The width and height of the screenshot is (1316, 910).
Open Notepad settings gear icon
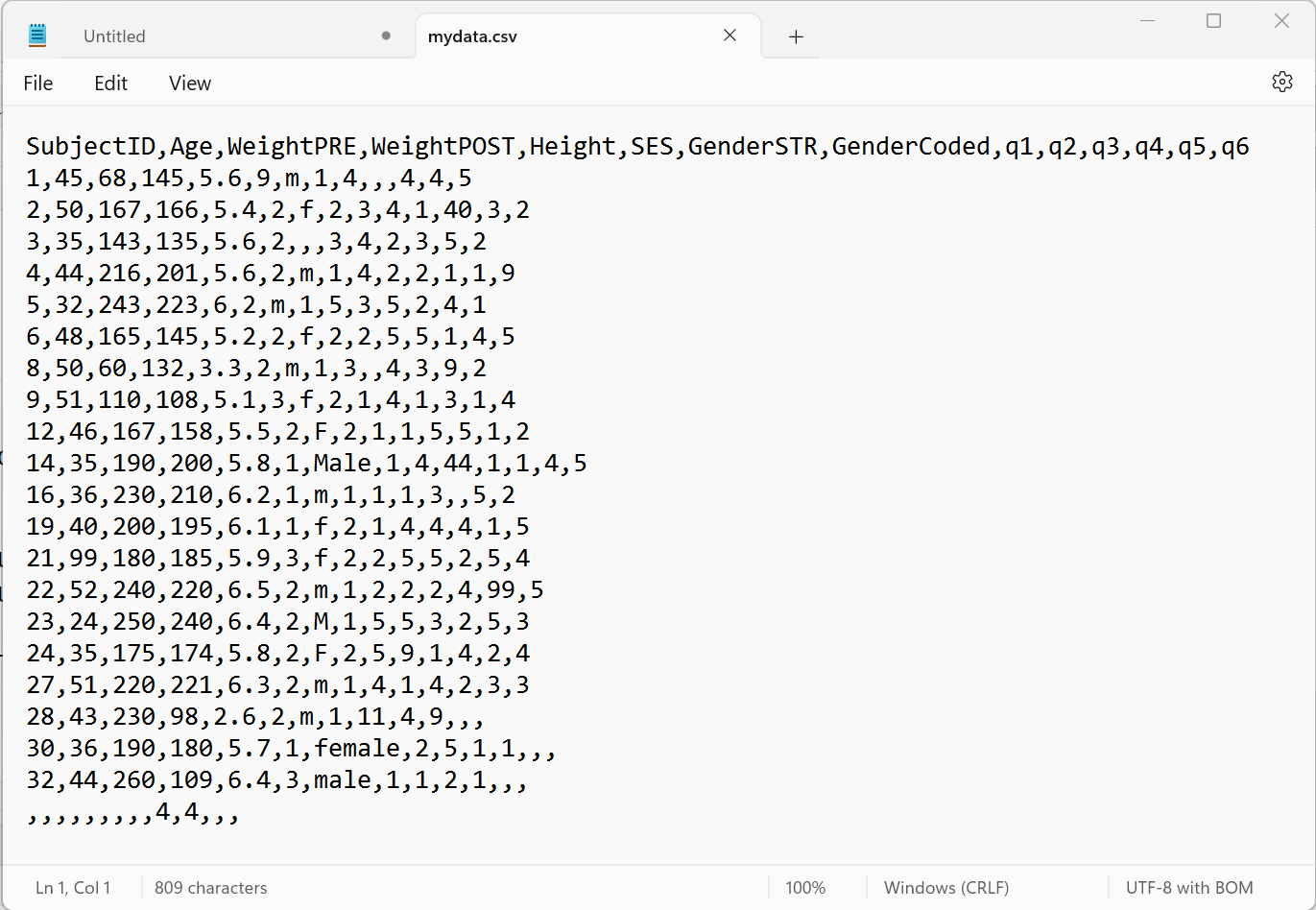(1281, 83)
